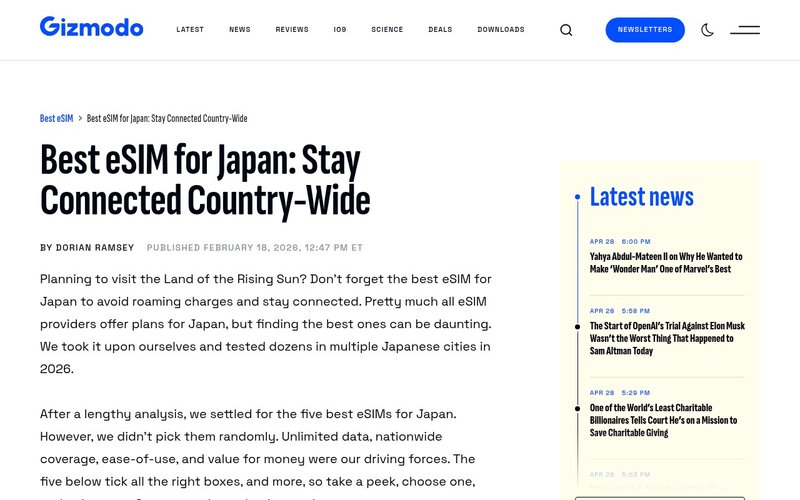
Task: Open the Latest news heading
Action: (x=642, y=197)
